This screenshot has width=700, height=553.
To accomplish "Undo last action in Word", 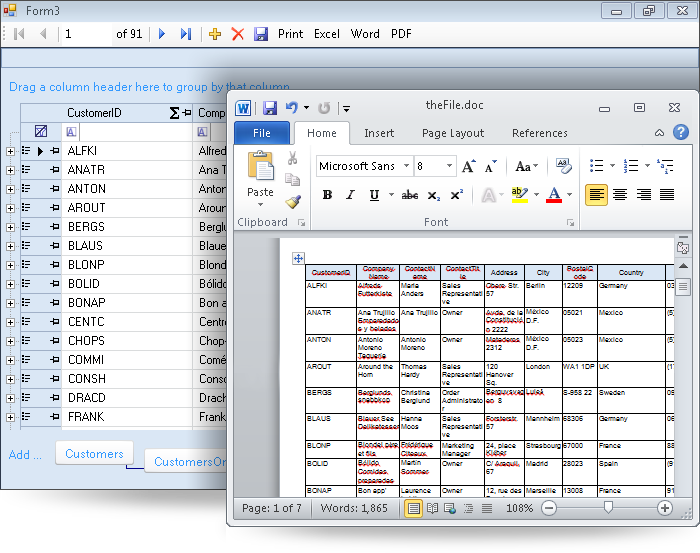I will click(292, 108).
